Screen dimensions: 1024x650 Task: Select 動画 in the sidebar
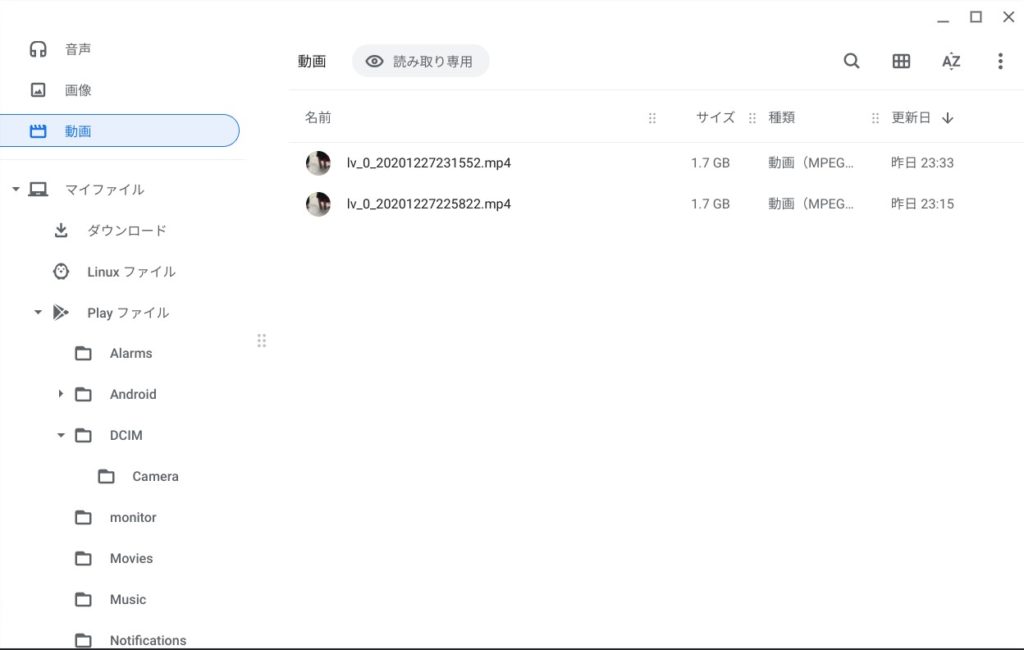[120, 131]
